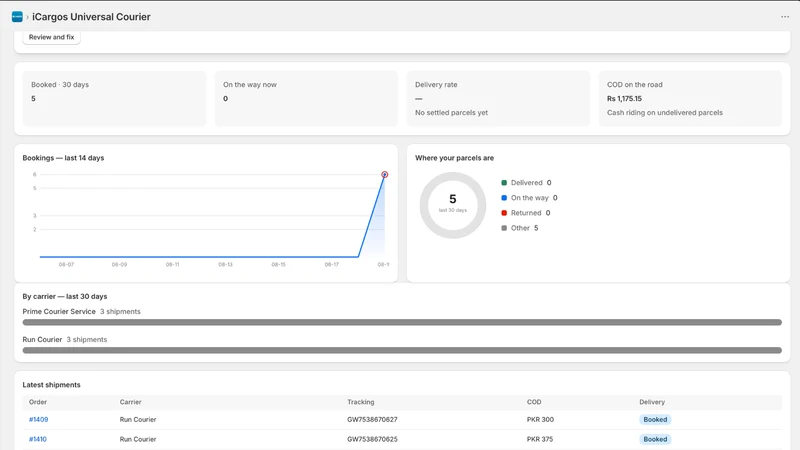Click the Order column header
The image size is (800, 450).
coord(38,402)
